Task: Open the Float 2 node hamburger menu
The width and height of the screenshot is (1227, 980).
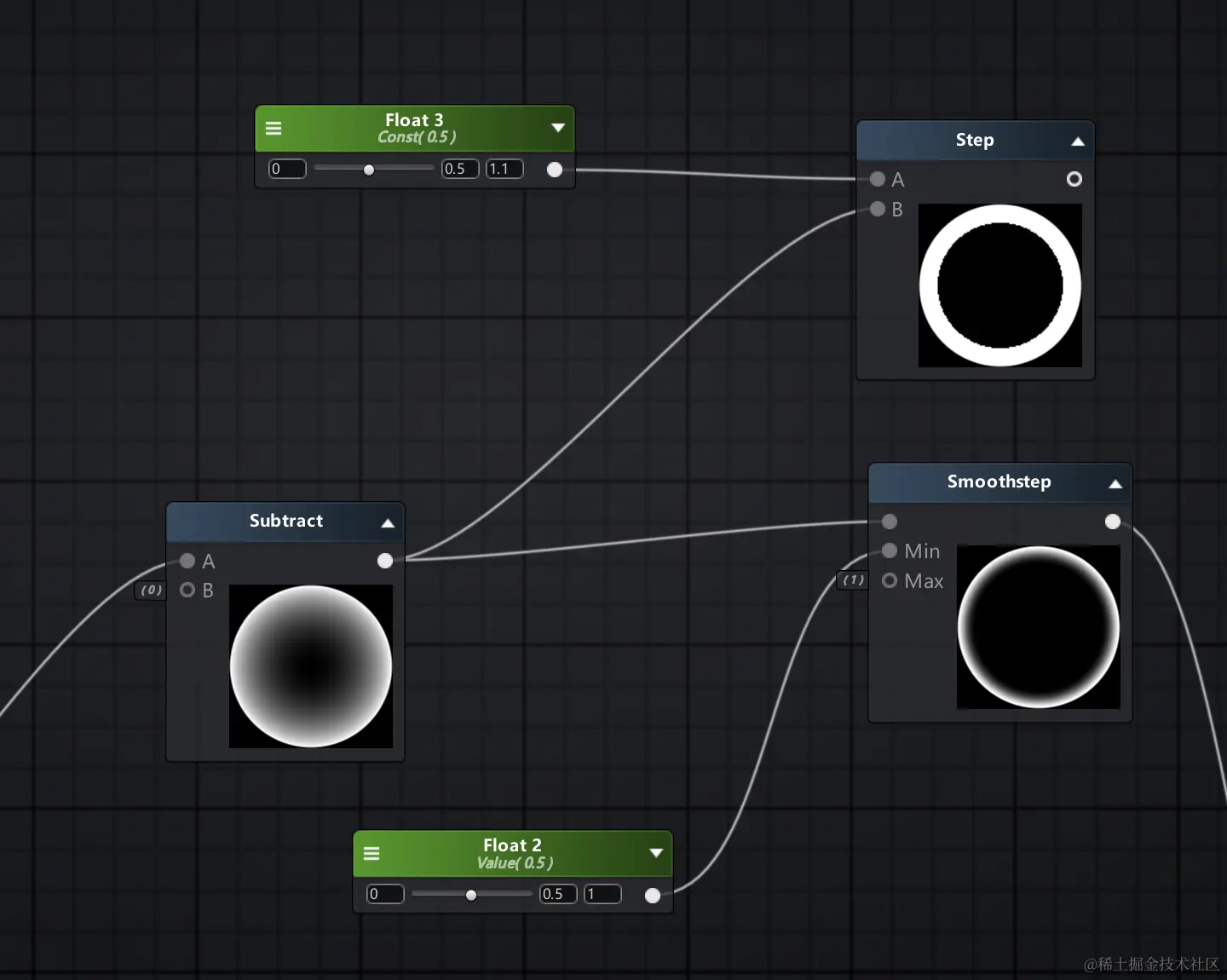Action: click(372, 853)
